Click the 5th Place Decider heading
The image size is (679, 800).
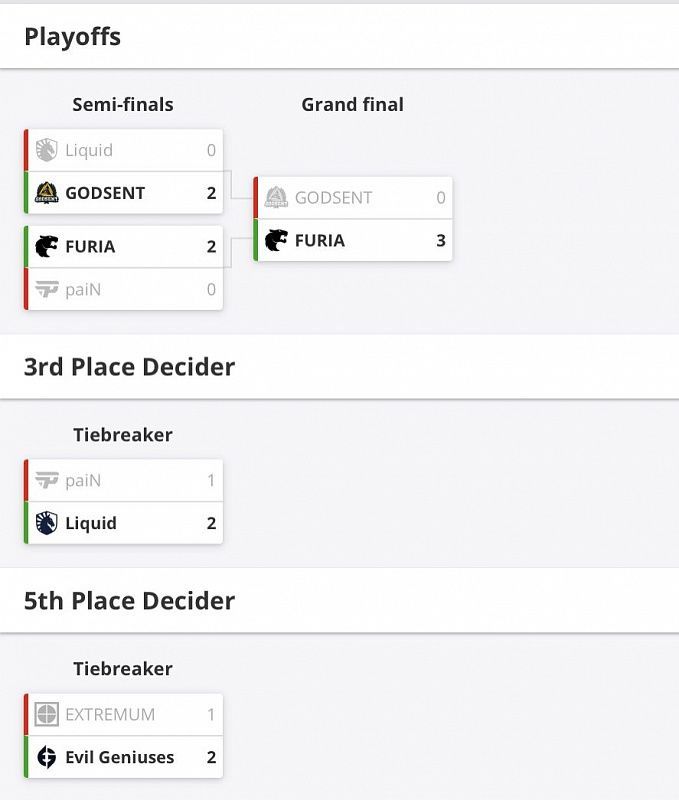(x=129, y=601)
